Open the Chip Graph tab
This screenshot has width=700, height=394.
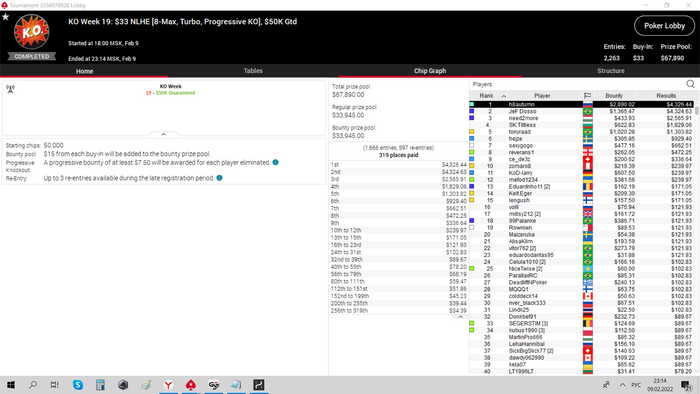[x=430, y=71]
